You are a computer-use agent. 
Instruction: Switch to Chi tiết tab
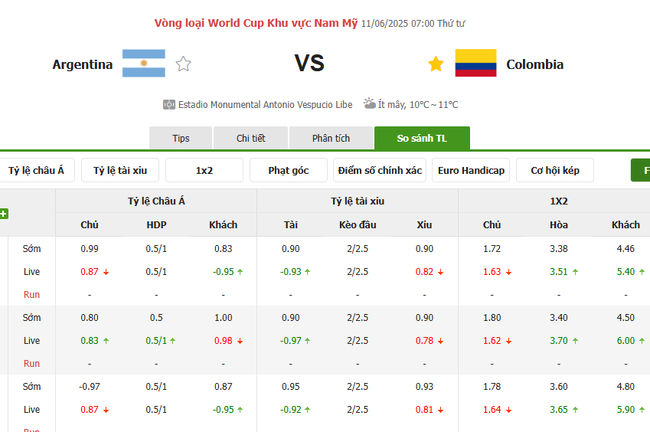(x=251, y=138)
